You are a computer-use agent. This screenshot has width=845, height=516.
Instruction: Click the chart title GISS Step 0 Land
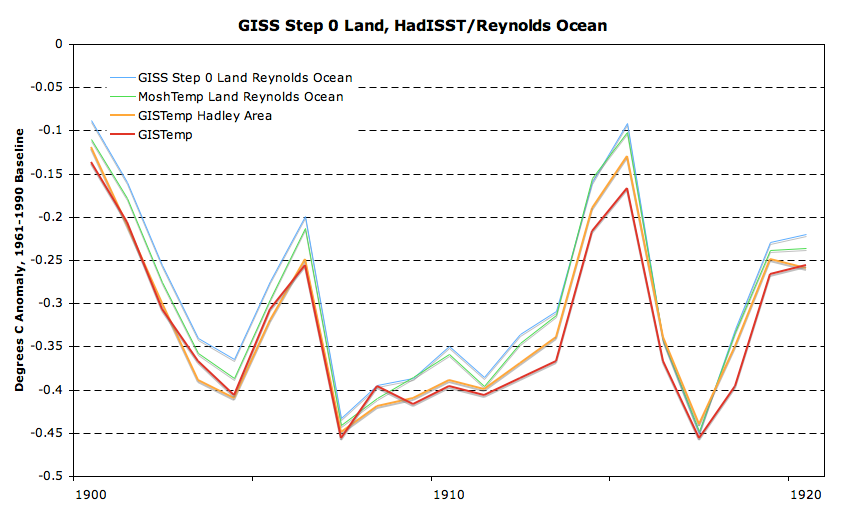422,25
